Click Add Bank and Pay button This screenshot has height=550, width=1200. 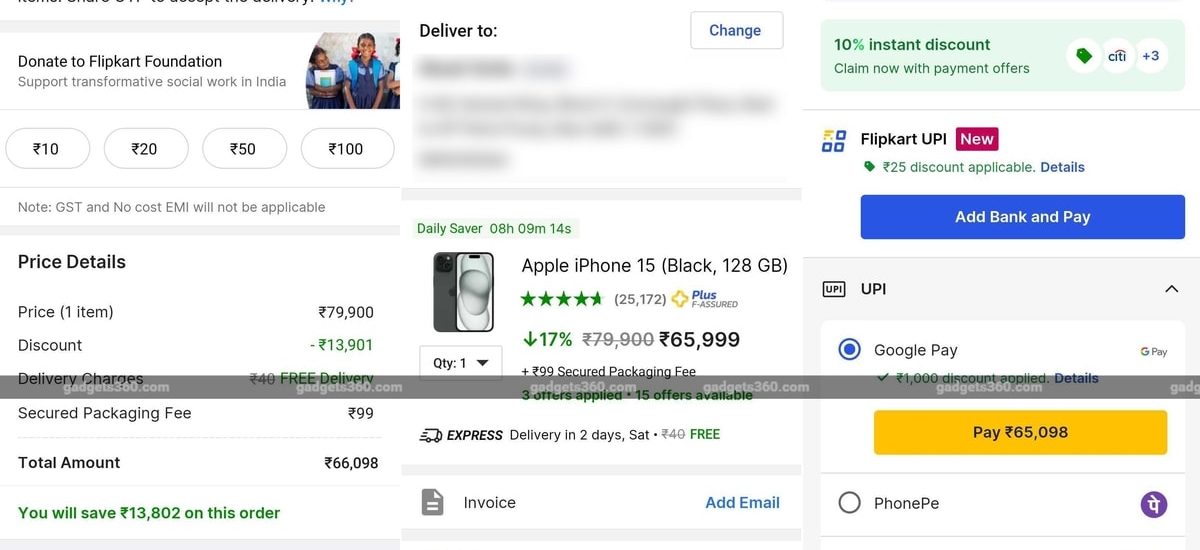point(1022,217)
